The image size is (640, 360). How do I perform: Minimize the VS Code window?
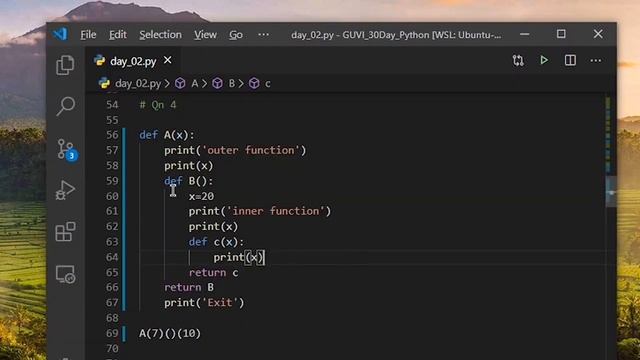pos(524,34)
